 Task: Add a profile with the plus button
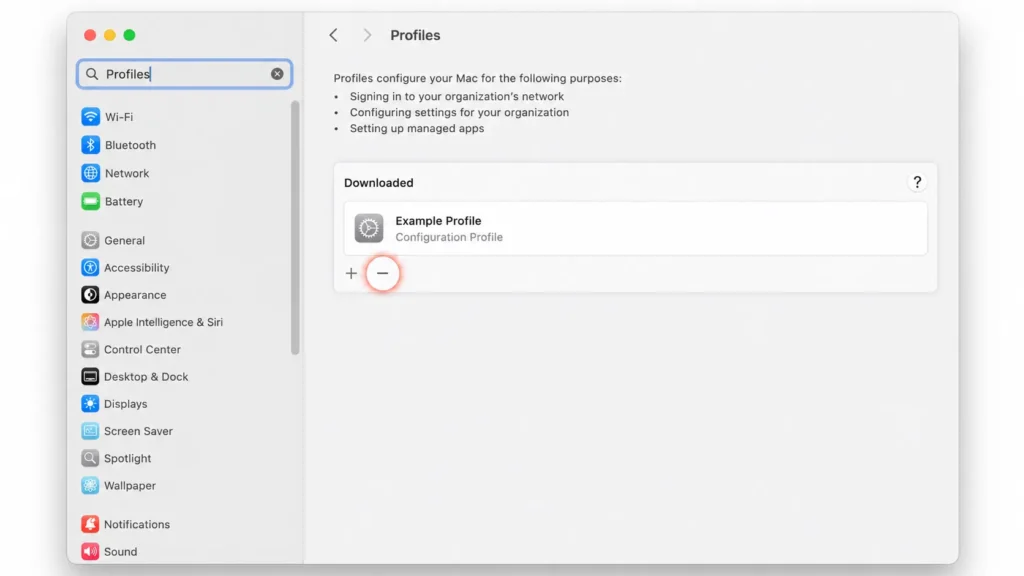click(351, 273)
